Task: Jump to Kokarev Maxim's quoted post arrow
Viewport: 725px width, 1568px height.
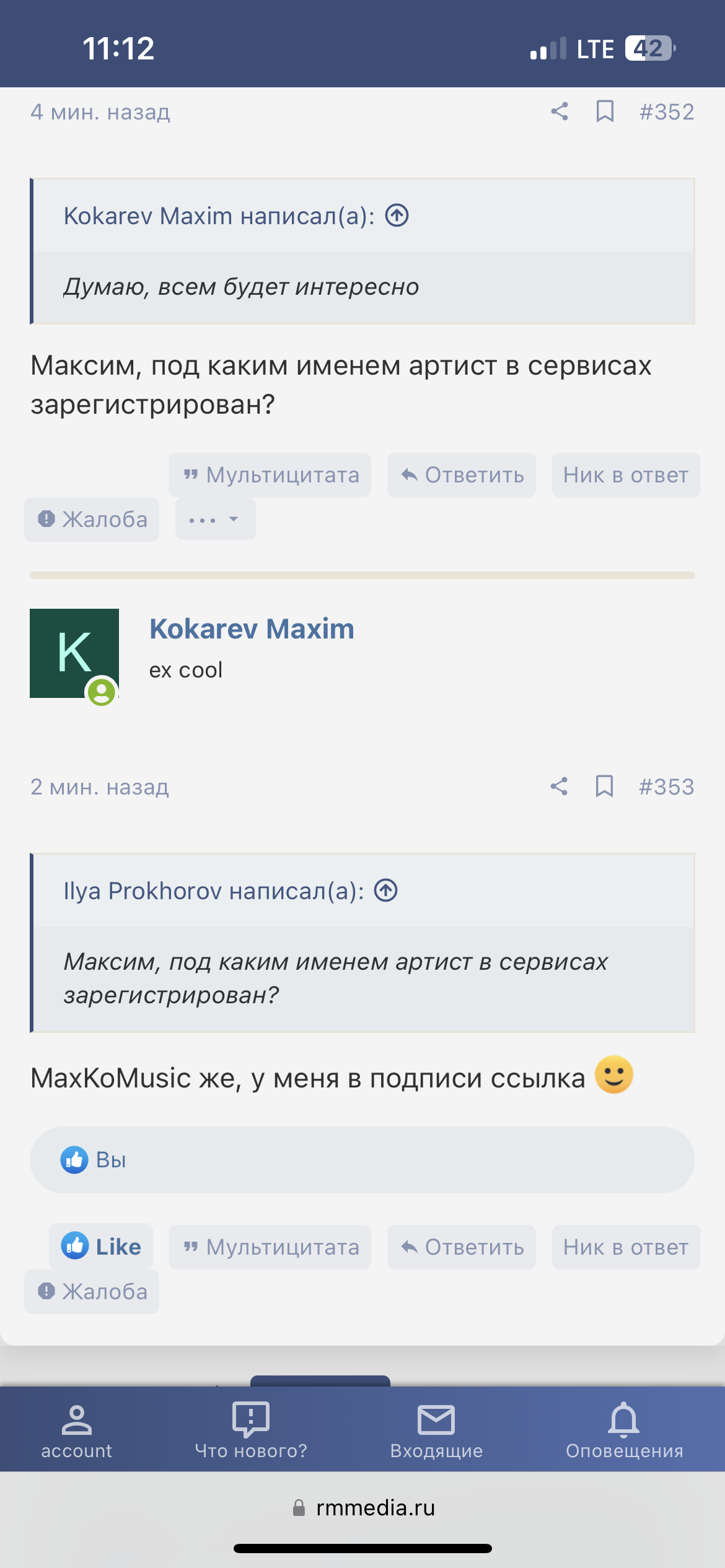Action: [x=397, y=216]
